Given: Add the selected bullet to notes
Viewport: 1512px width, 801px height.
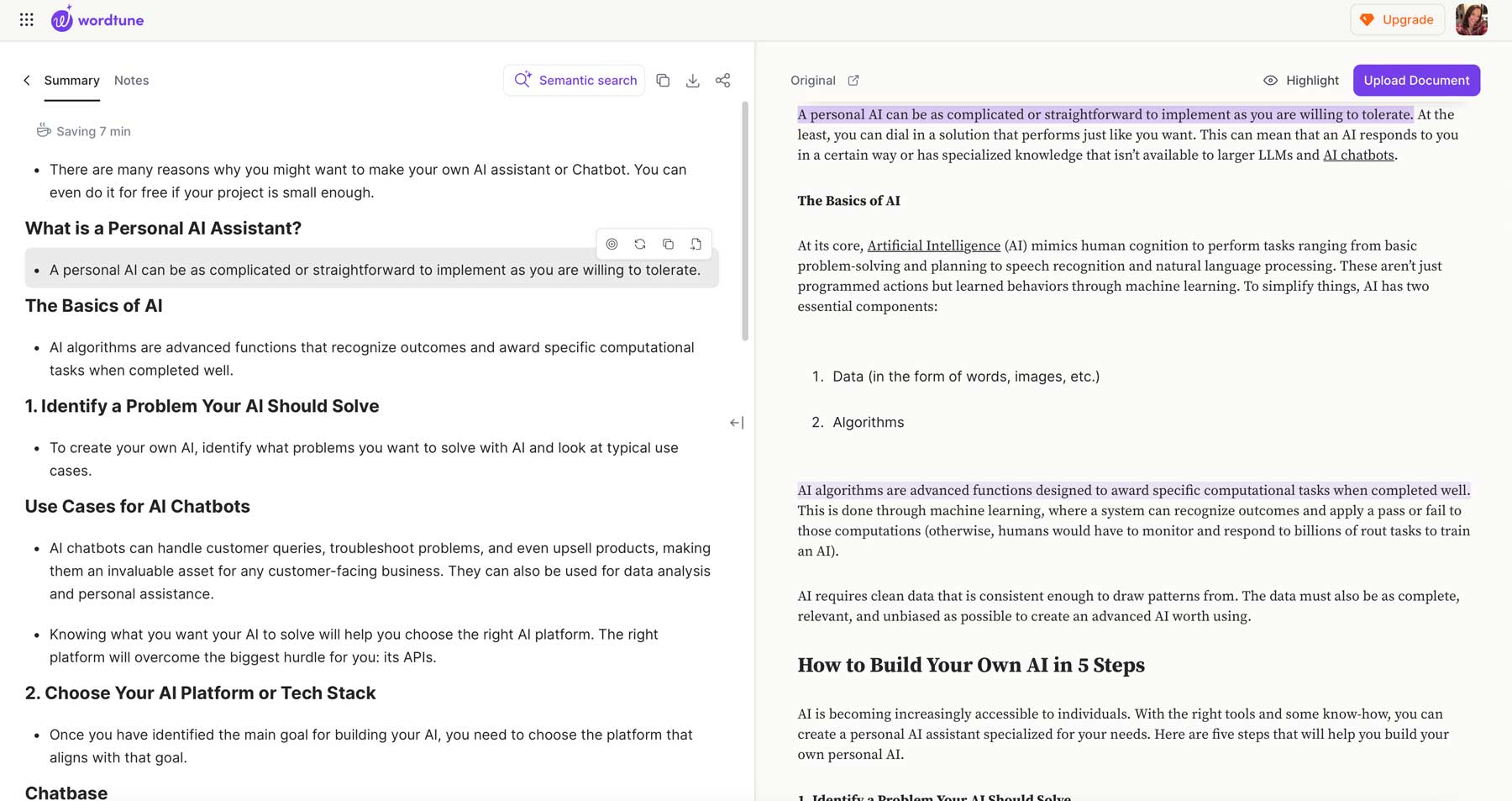Looking at the screenshot, I should [x=696, y=244].
